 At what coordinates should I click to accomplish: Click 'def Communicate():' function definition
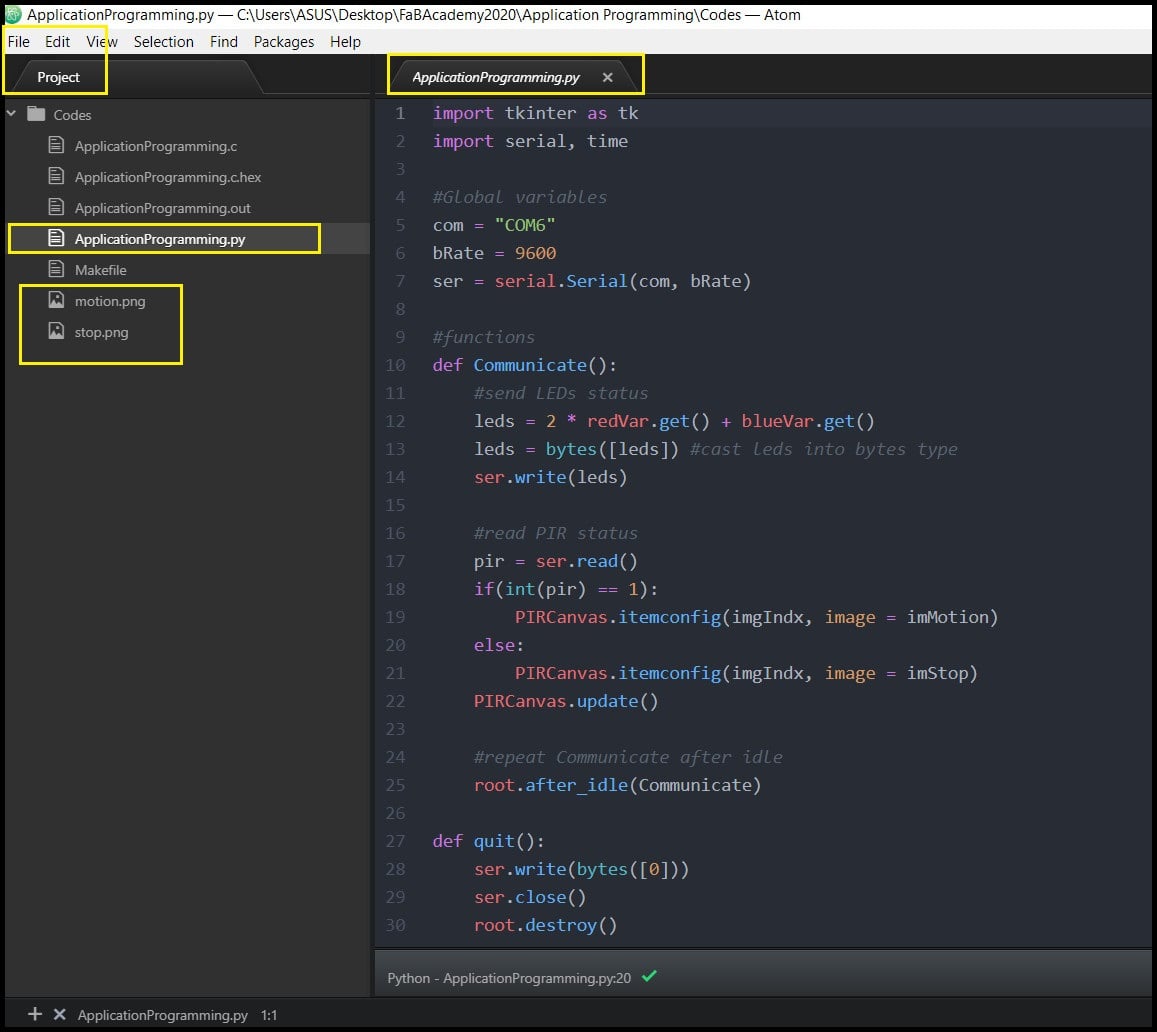[x=525, y=365]
